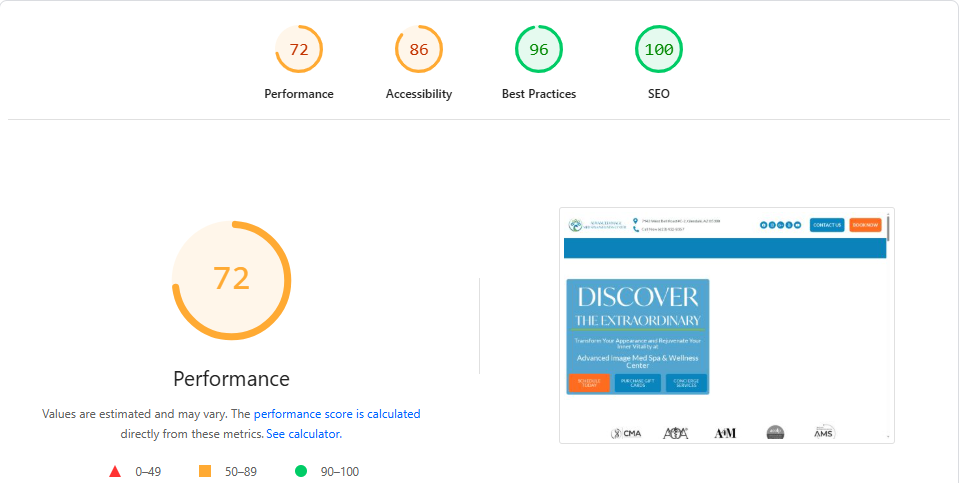Image resolution: width=959 pixels, height=483 pixels.
Task: Click the Discover the Extraordinary hero banner
Action: pyautogui.click(x=637, y=310)
